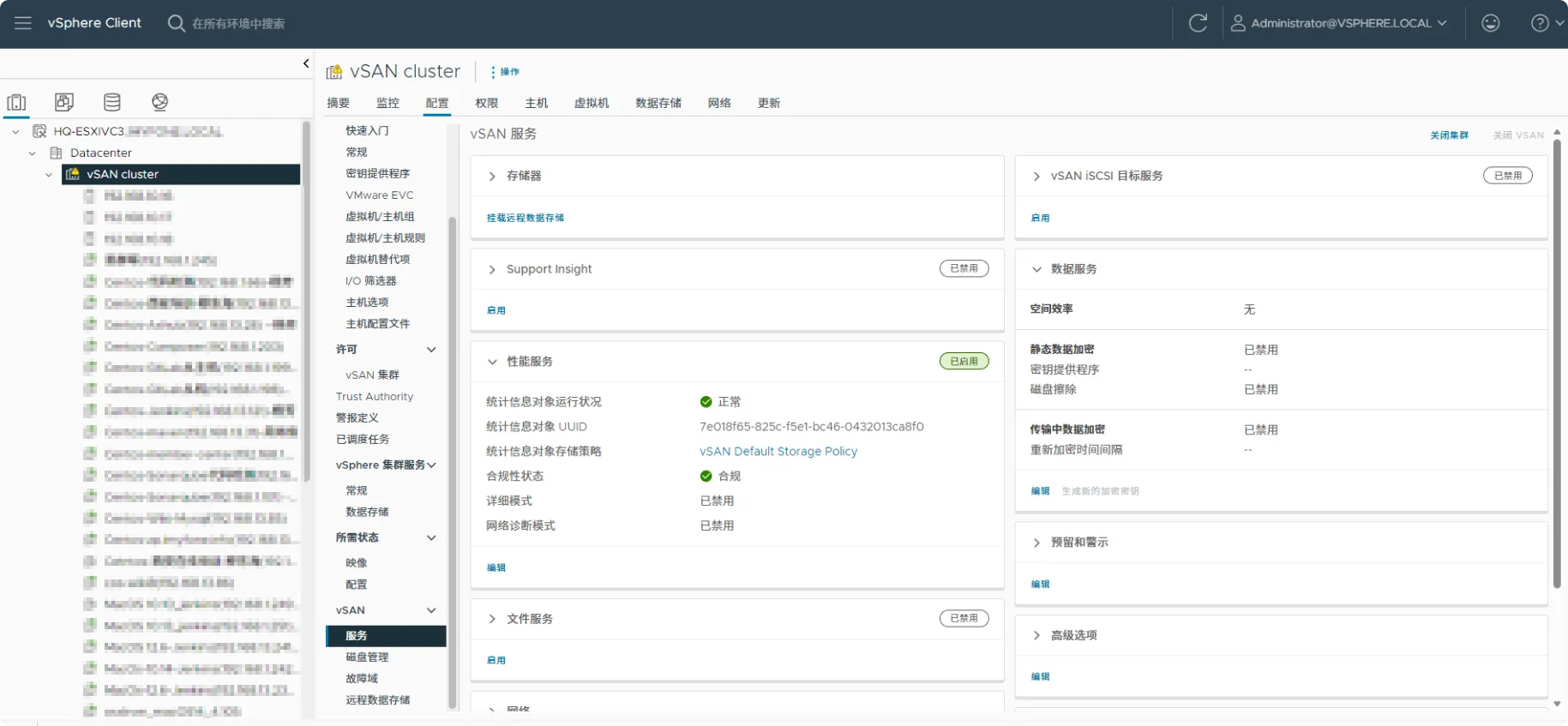The height and width of the screenshot is (726, 1568).
Task: Click 编辑 under 高级选项
Action: pos(1040,676)
